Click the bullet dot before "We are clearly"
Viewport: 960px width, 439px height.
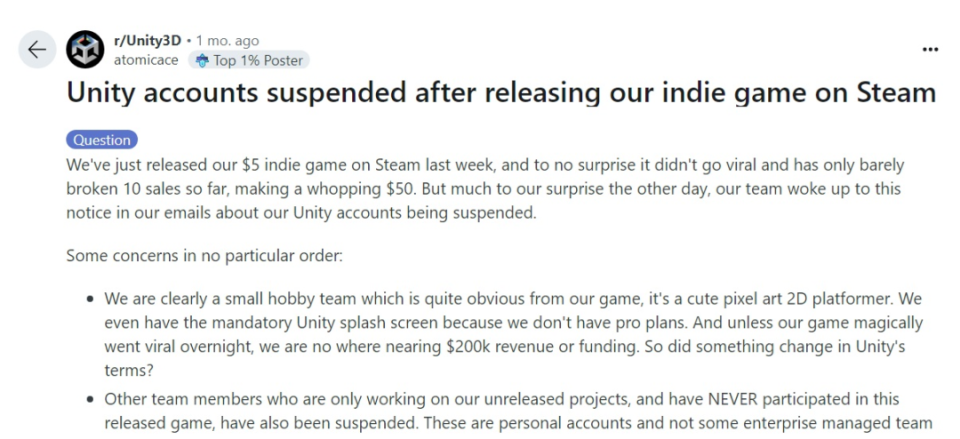point(91,299)
